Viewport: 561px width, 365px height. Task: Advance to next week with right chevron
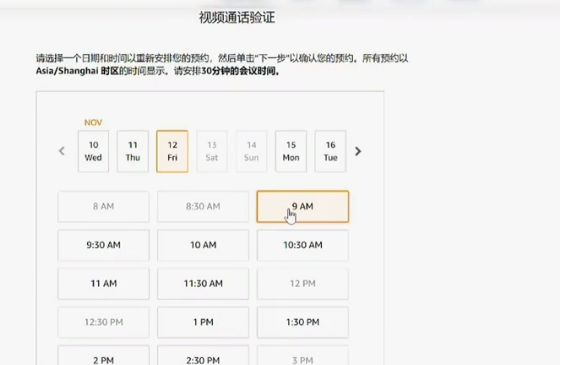358,151
